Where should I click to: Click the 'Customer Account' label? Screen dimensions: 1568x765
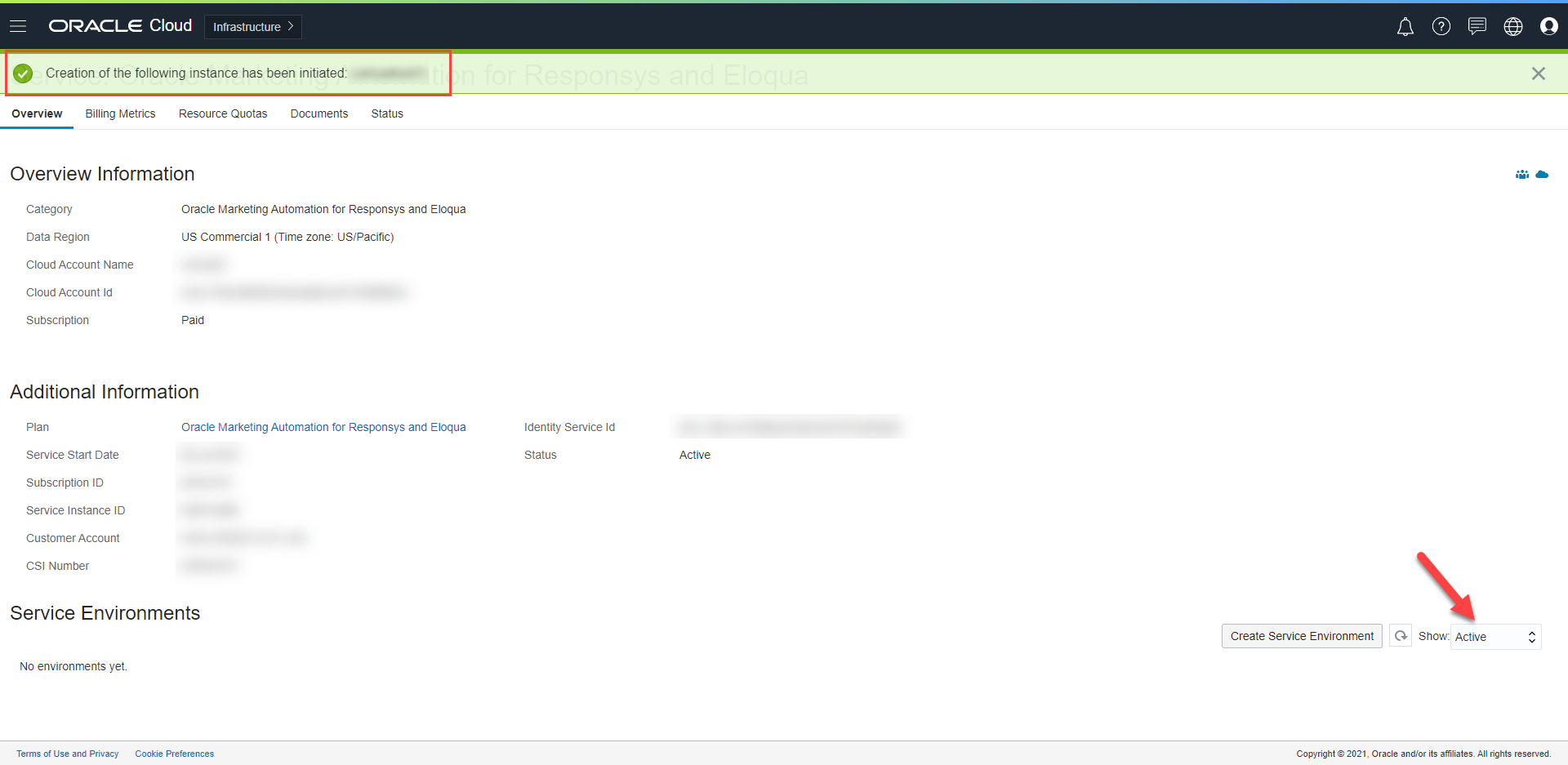point(73,538)
